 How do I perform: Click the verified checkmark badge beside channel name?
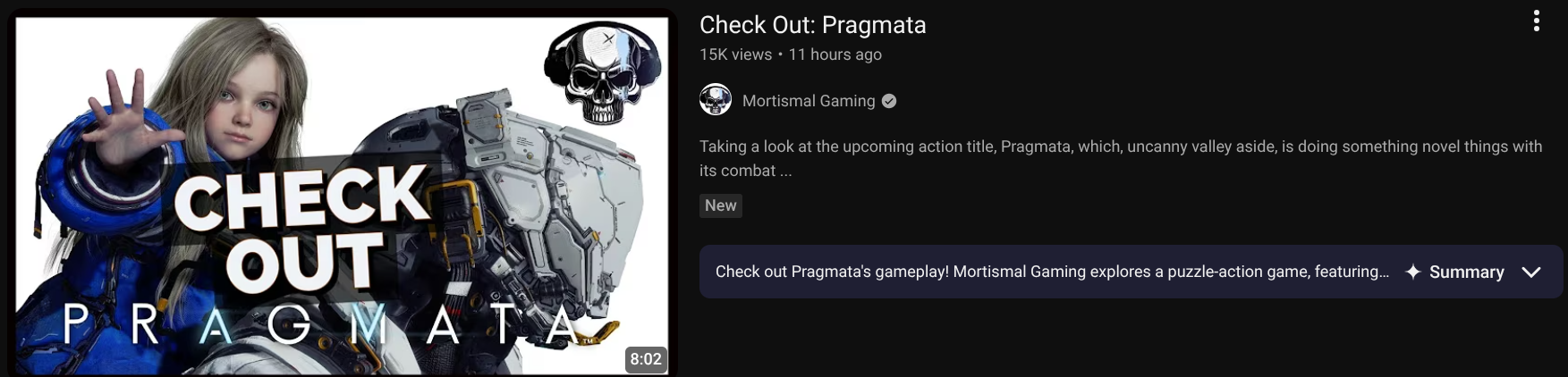(x=889, y=101)
